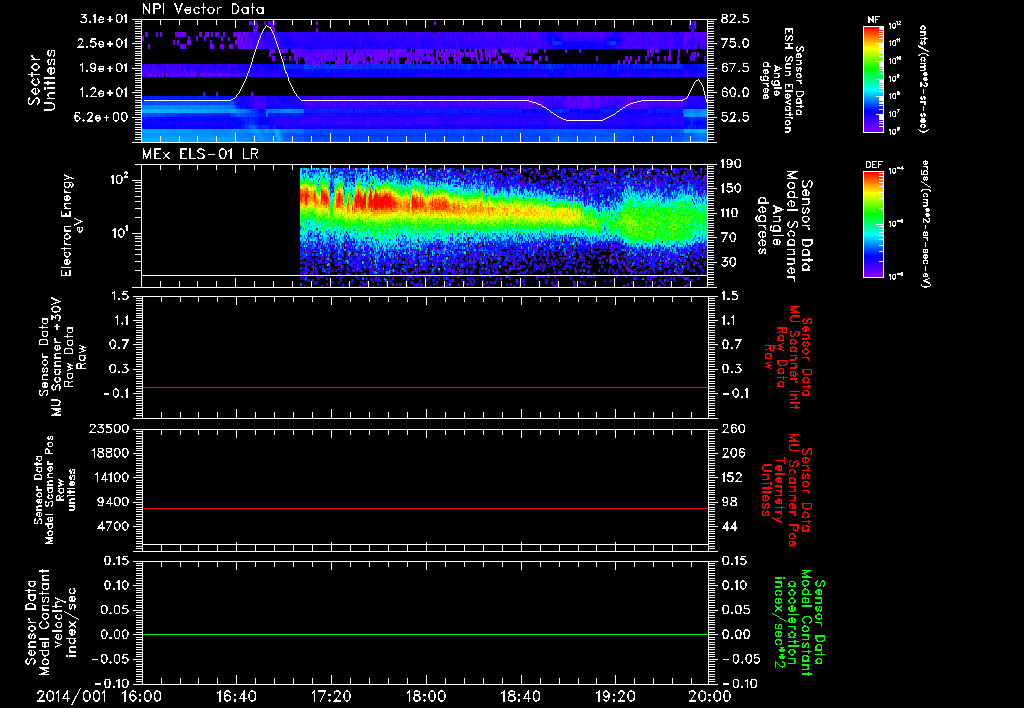The height and width of the screenshot is (708, 1024).
Task: Click the green 'Model Constant acceleration' label
Action: pos(799,622)
